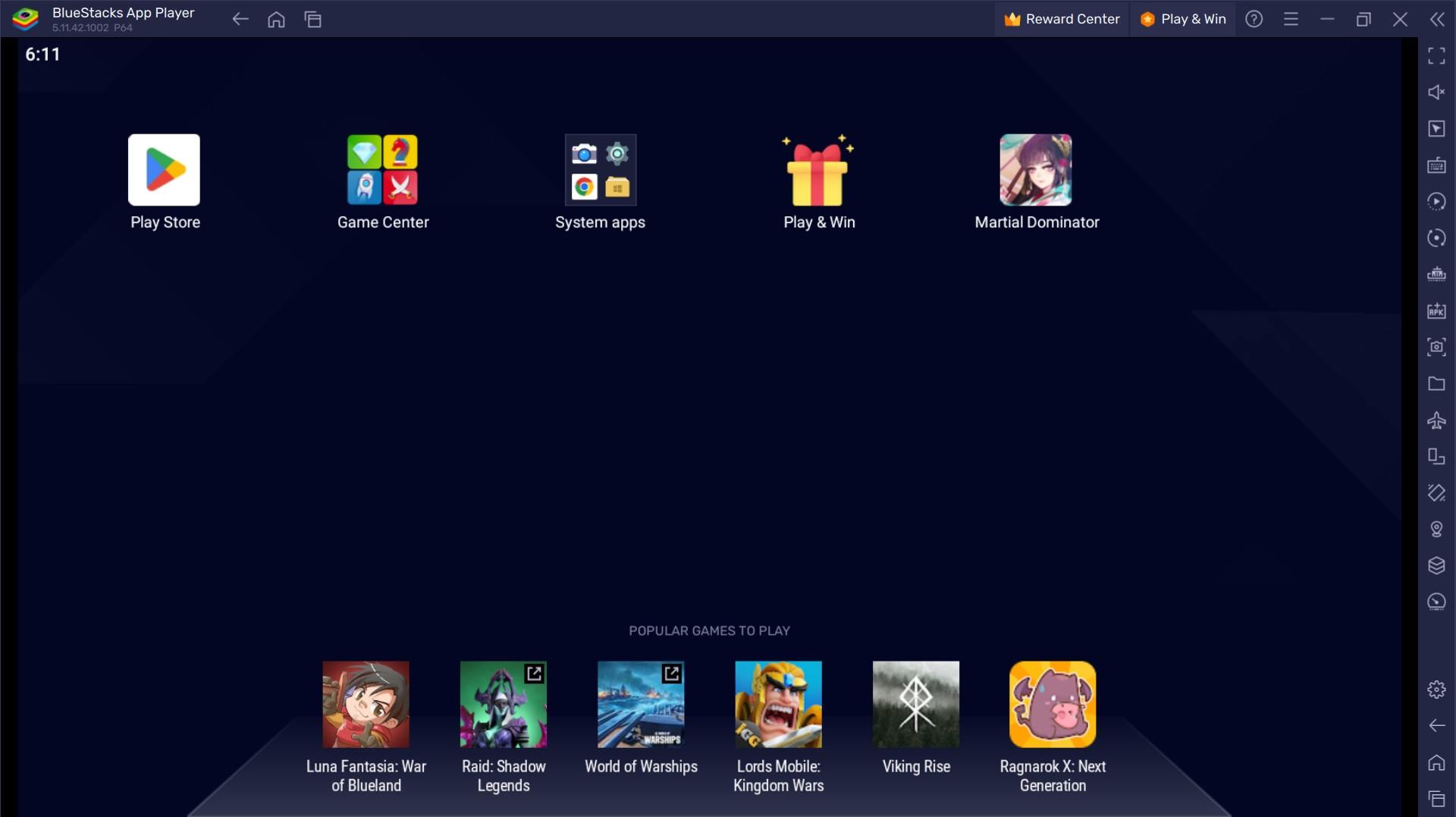1456x817 pixels.
Task: Enter full screen mode from sidebar
Action: 1436,55
